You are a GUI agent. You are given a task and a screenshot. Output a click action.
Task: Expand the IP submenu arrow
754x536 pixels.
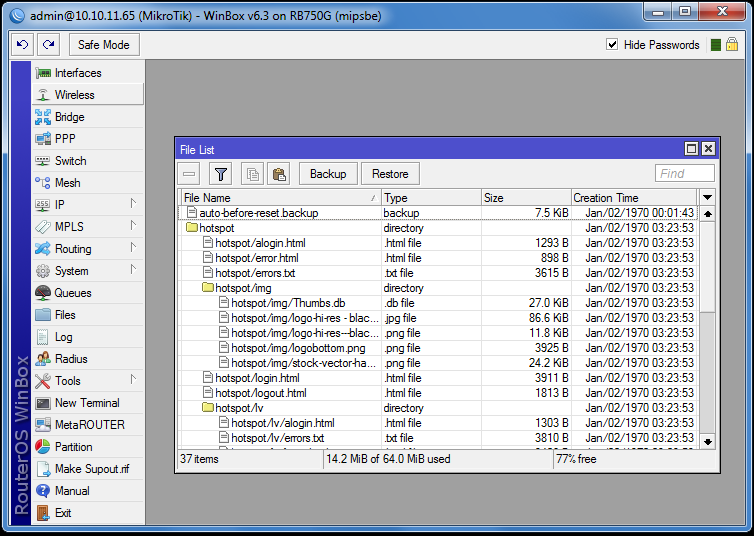134,204
